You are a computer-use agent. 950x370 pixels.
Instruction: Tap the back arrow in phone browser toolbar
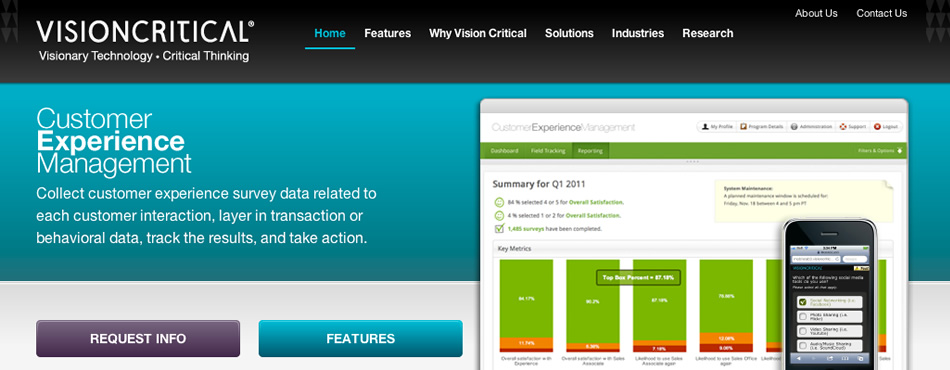point(798,358)
